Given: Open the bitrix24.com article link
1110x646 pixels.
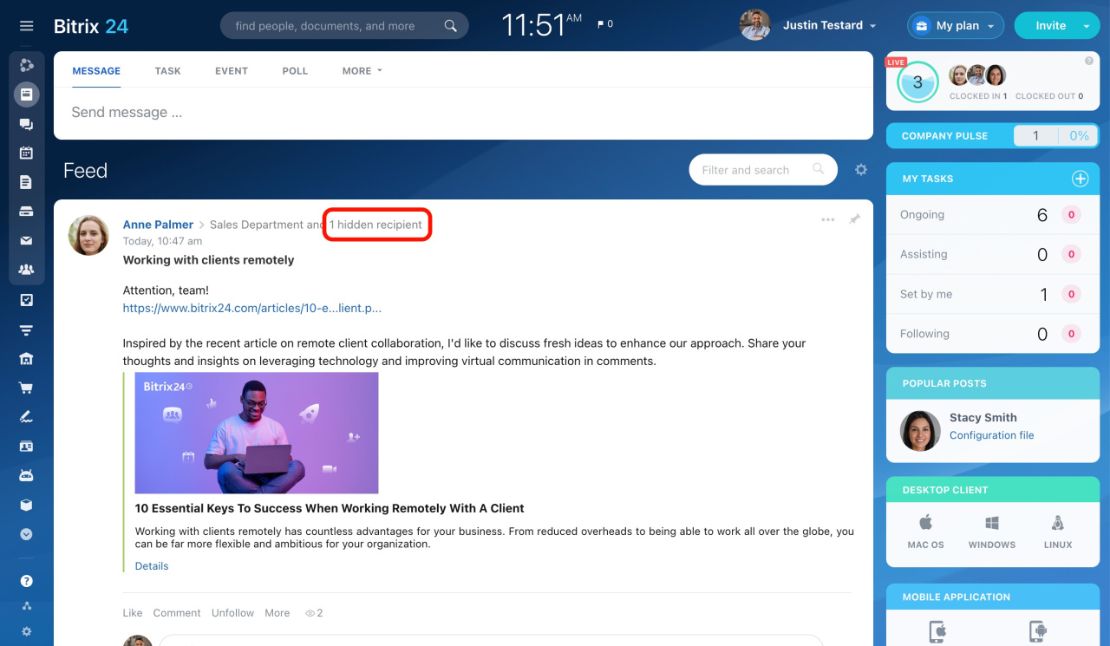Looking at the screenshot, I should click(252, 308).
